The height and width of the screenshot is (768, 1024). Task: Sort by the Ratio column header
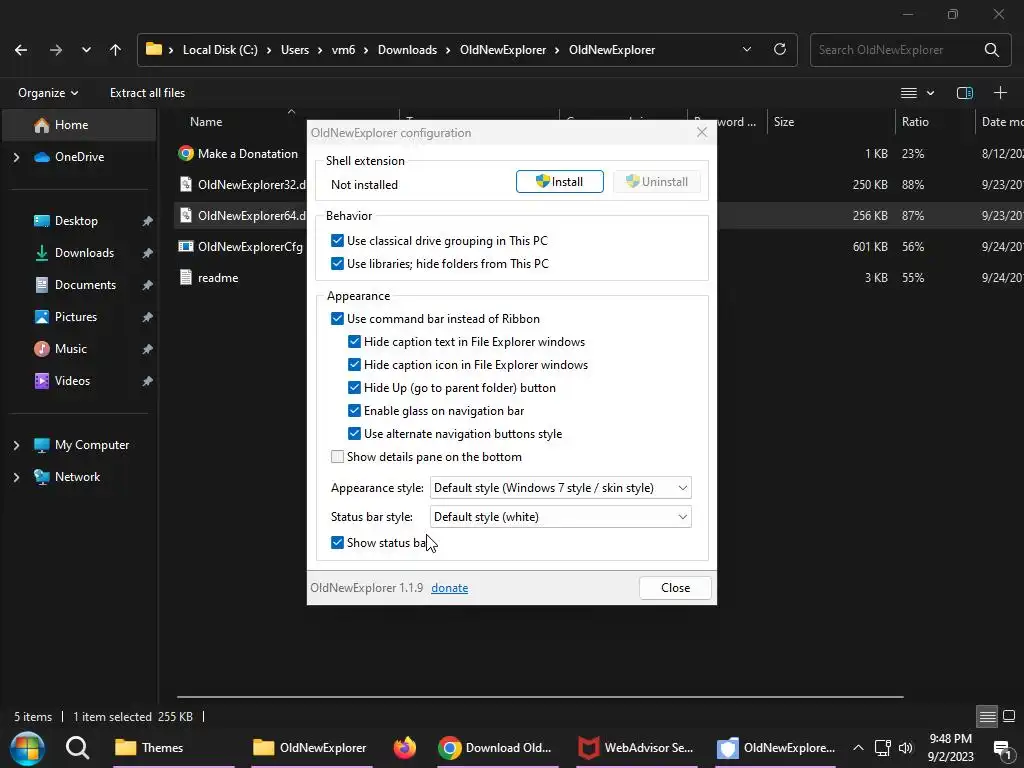(x=915, y=122)
